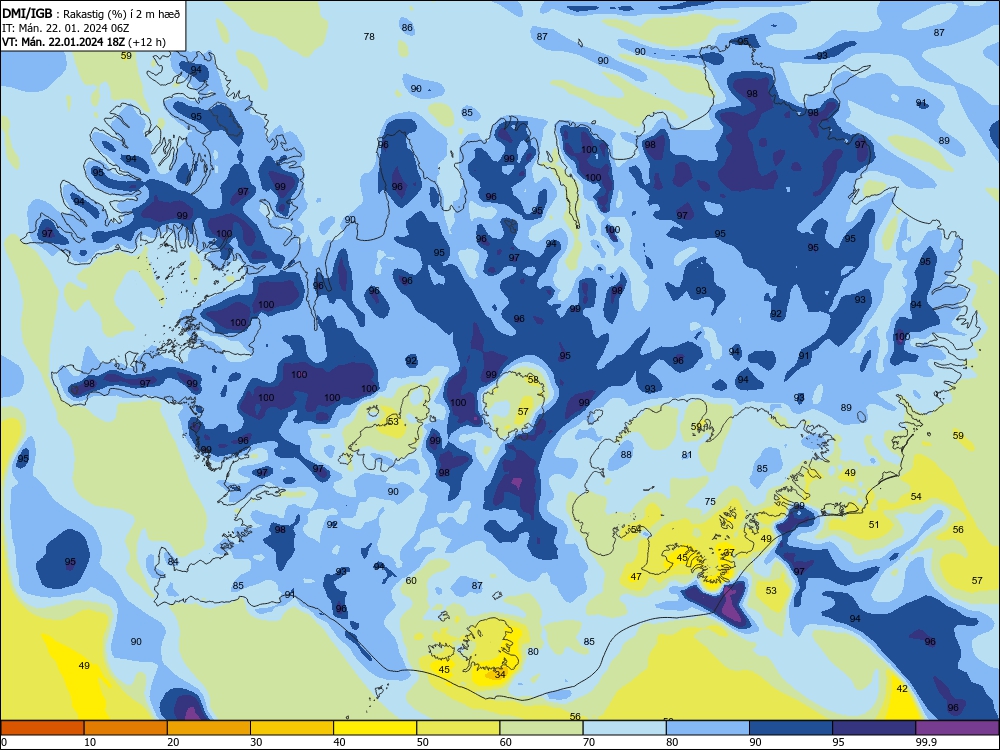Click the map value '81' on the map
This screenshot has height=750, width=1000.
click(687, 455)
